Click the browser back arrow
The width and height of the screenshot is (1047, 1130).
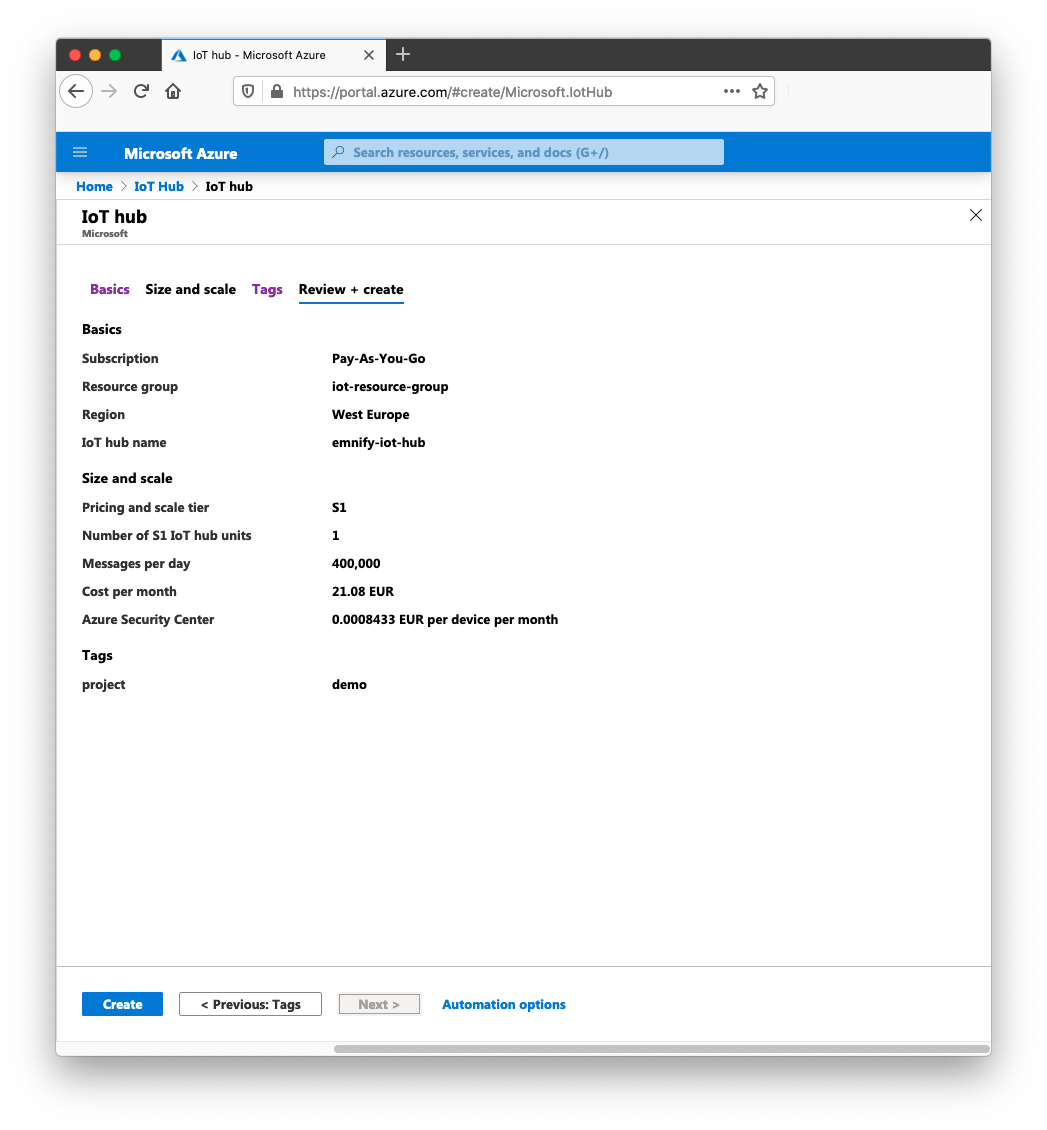pos(76,91)
